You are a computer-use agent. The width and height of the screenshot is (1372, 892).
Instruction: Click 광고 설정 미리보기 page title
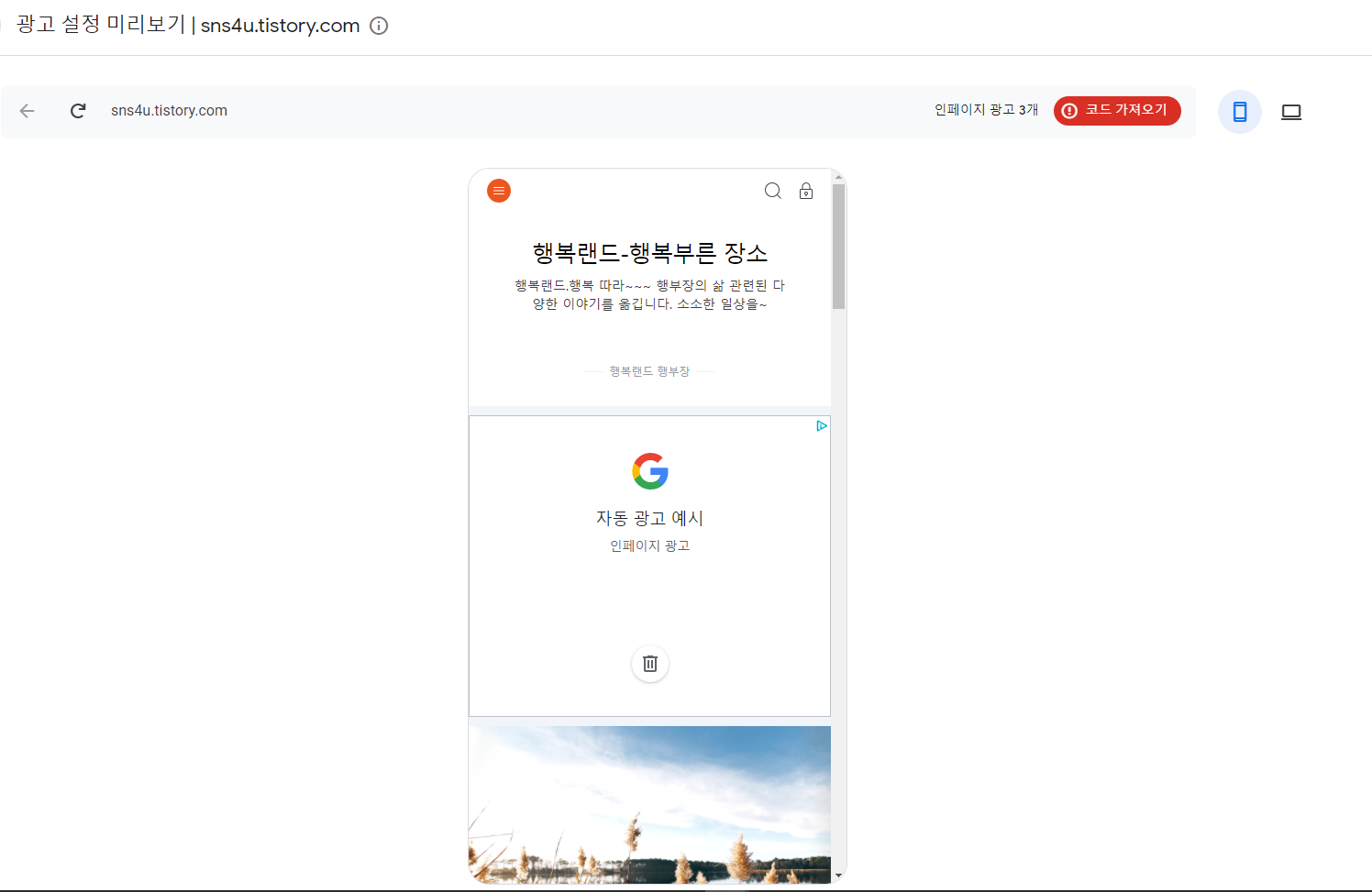[x=101, y=25]
